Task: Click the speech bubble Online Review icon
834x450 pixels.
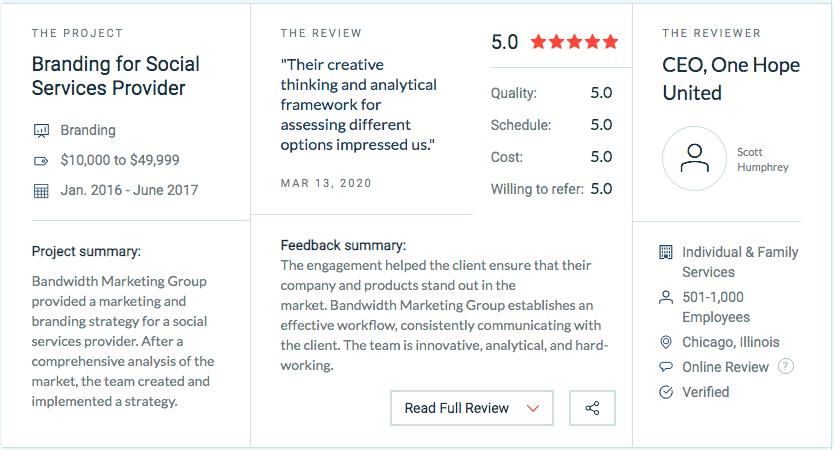Action: coord(665,366)
